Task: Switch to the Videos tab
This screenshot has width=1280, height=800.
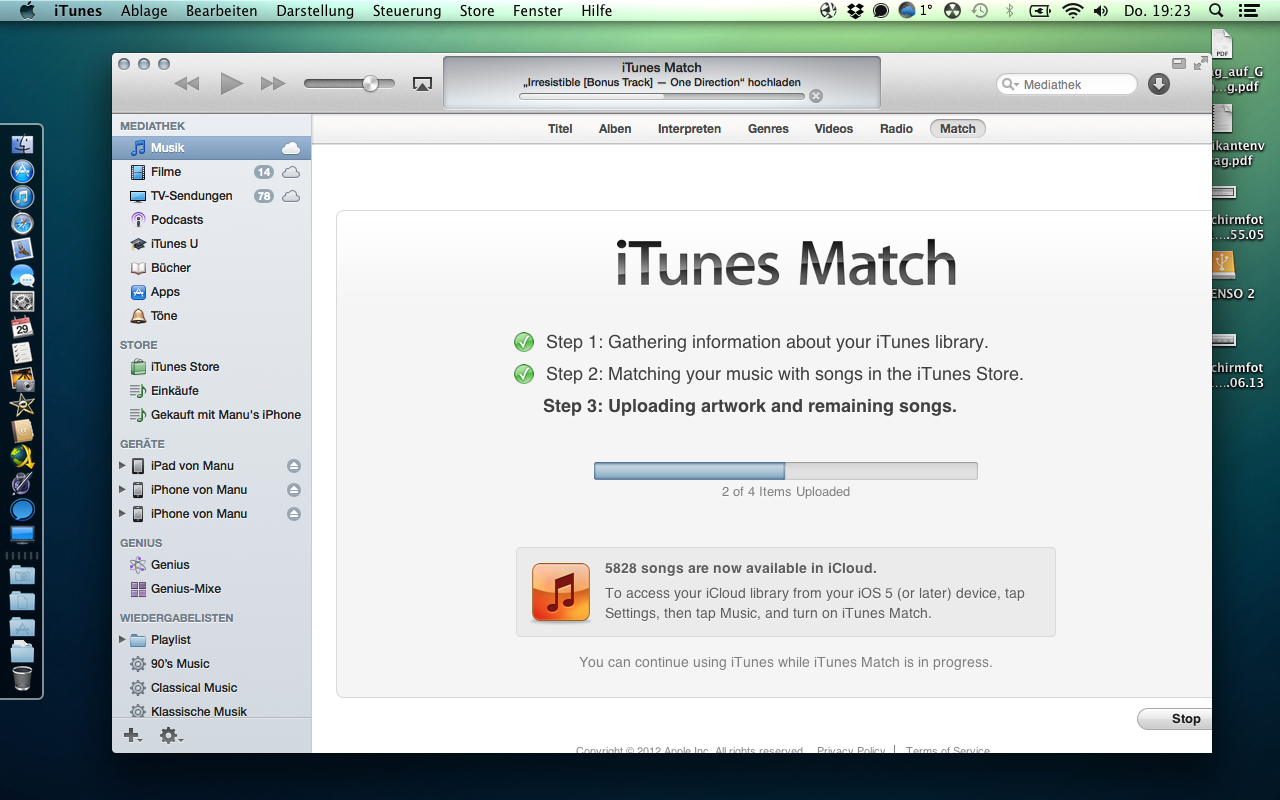Action: coord(834,129)
